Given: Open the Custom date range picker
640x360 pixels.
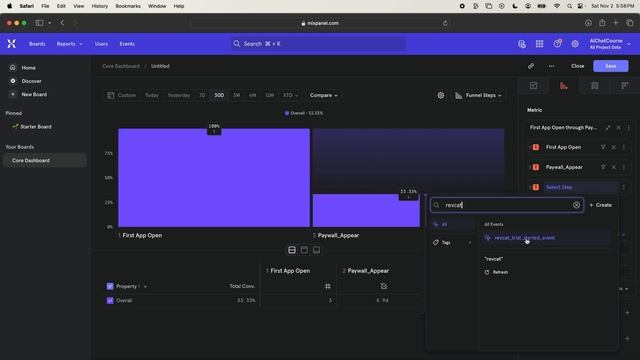Looking at the screenshot, I should [122, 95].
